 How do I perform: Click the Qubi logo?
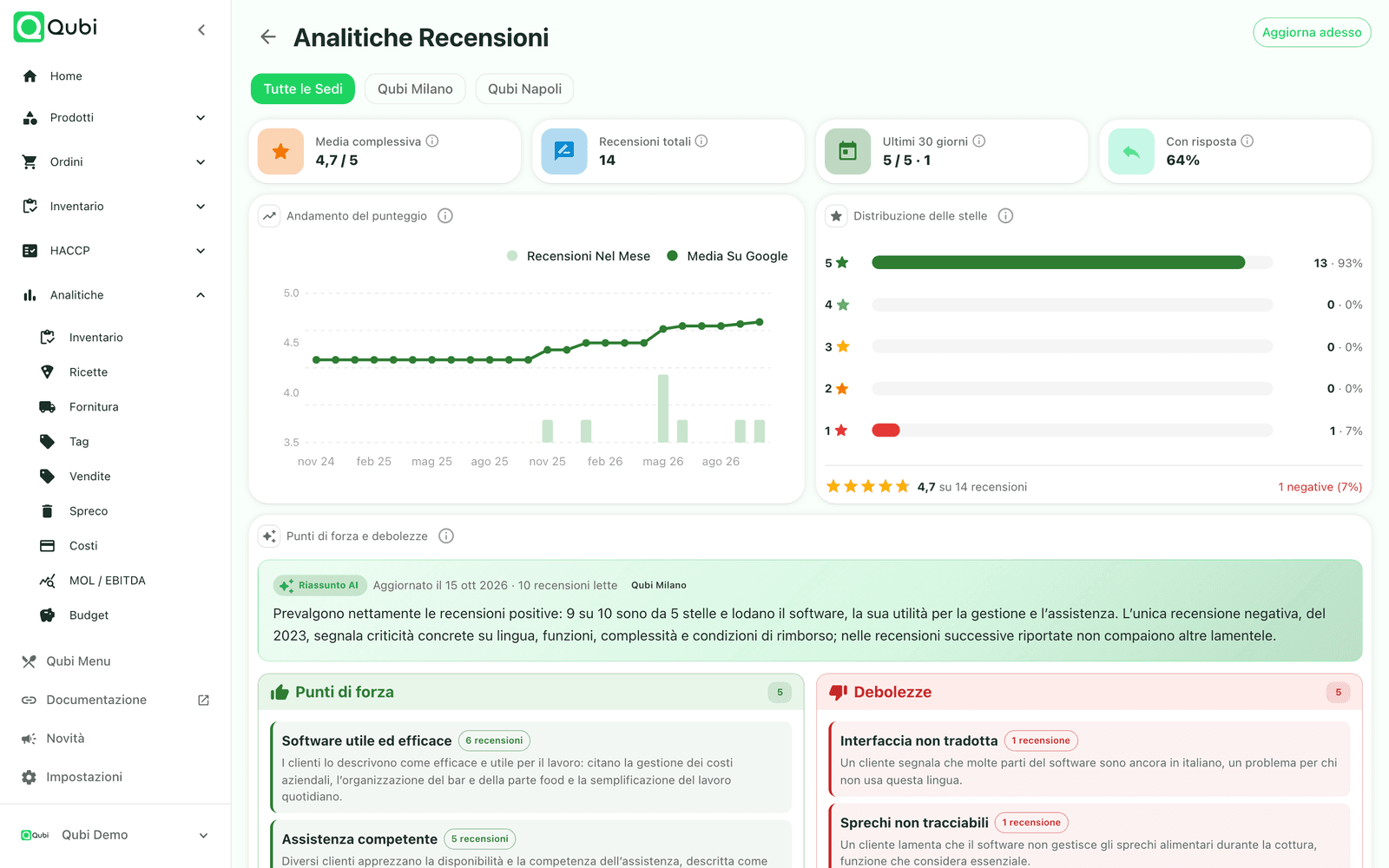[x=56, y=27]
